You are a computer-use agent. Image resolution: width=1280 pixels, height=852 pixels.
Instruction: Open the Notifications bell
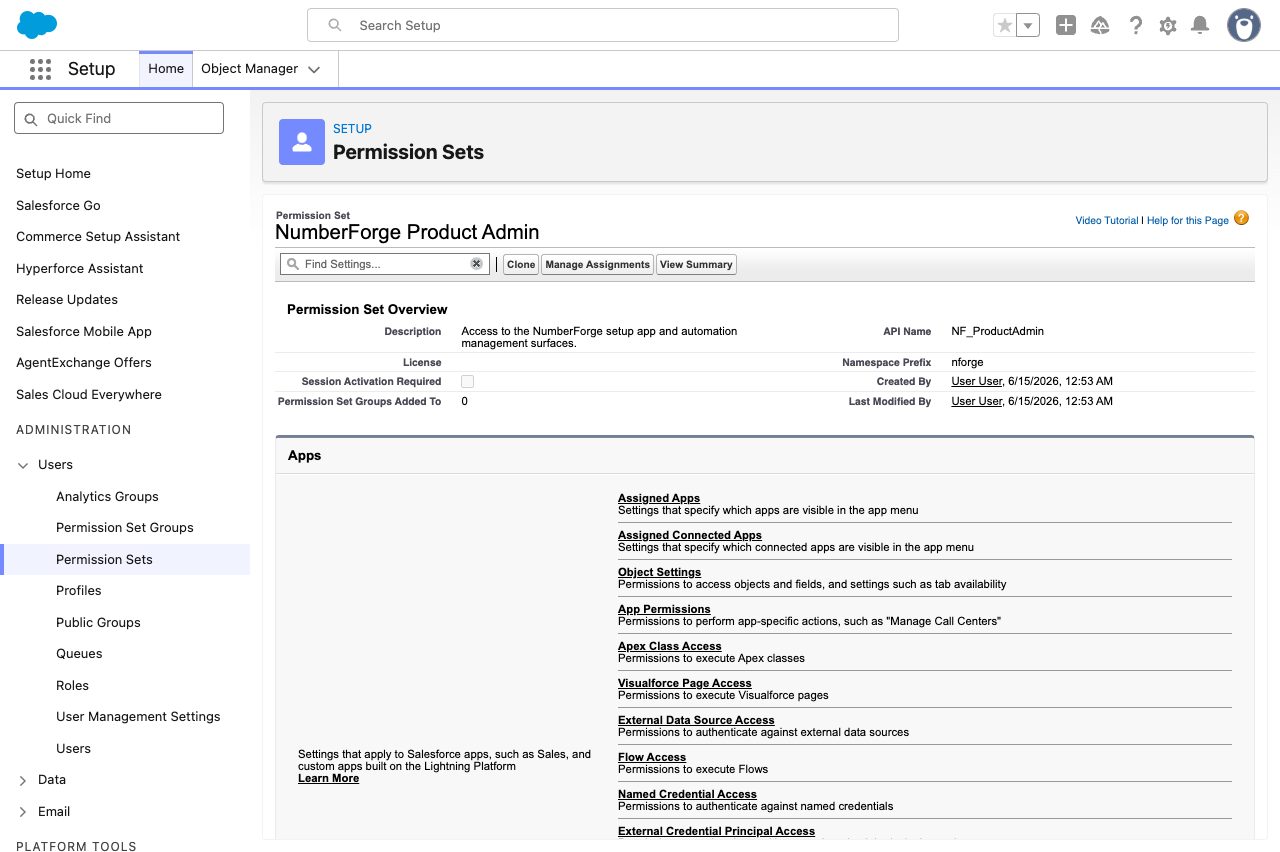[1201, 26]
